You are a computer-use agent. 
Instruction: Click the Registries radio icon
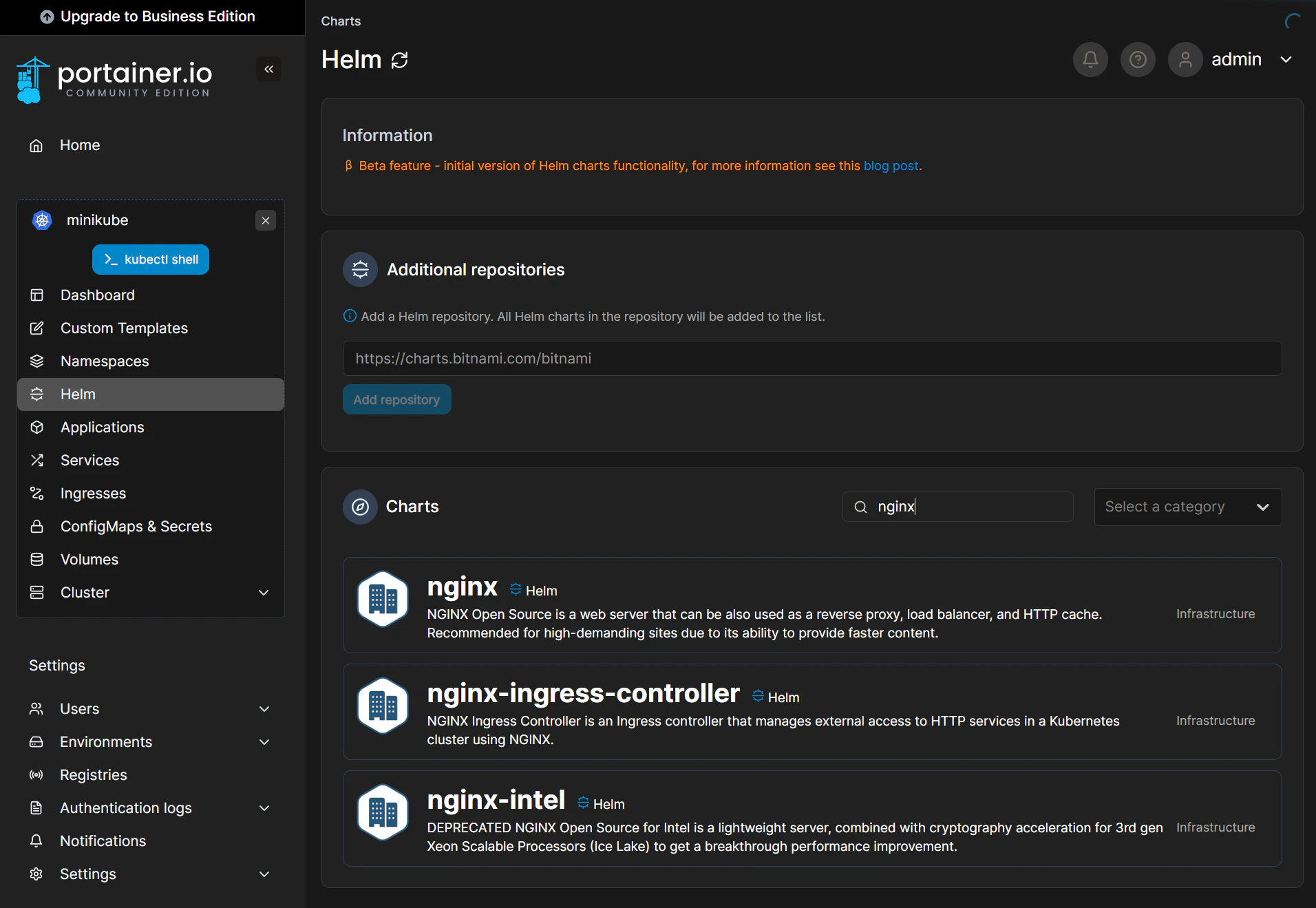click(36, 775)
